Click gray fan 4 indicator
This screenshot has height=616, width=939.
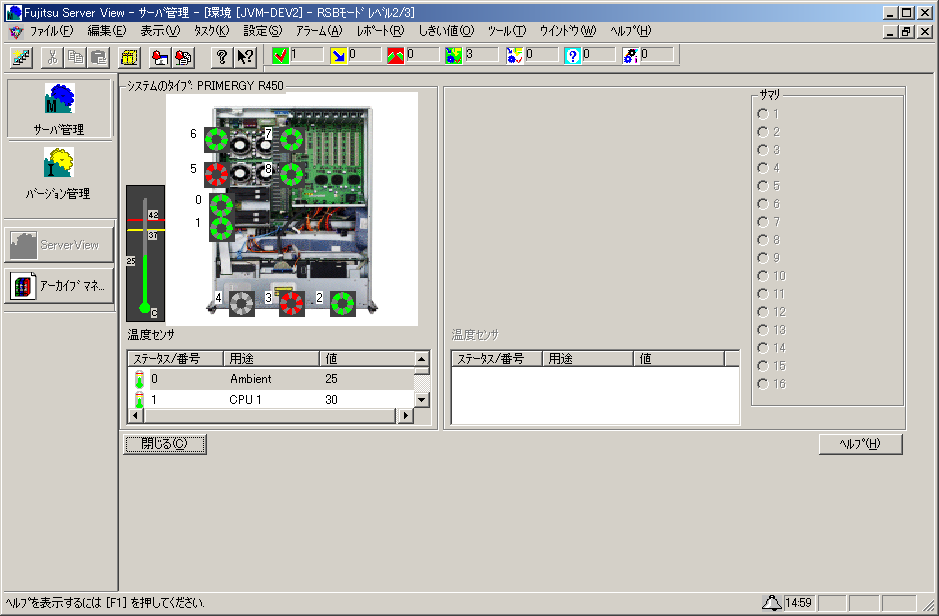[242, 304]
